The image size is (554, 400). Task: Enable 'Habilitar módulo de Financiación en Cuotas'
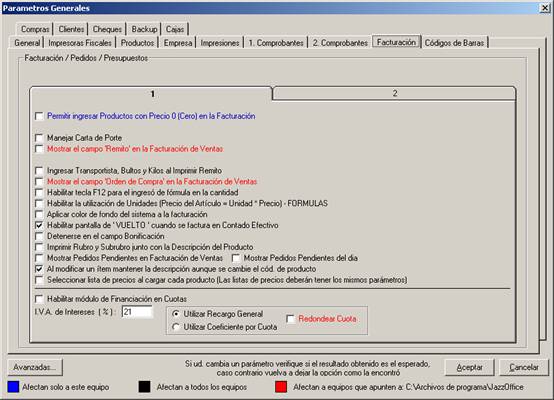pyautogui.click(x=39, y=299)
